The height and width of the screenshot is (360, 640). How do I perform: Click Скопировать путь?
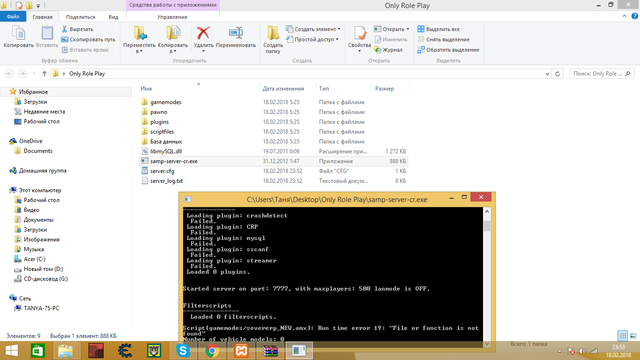[x=88, y=40]
